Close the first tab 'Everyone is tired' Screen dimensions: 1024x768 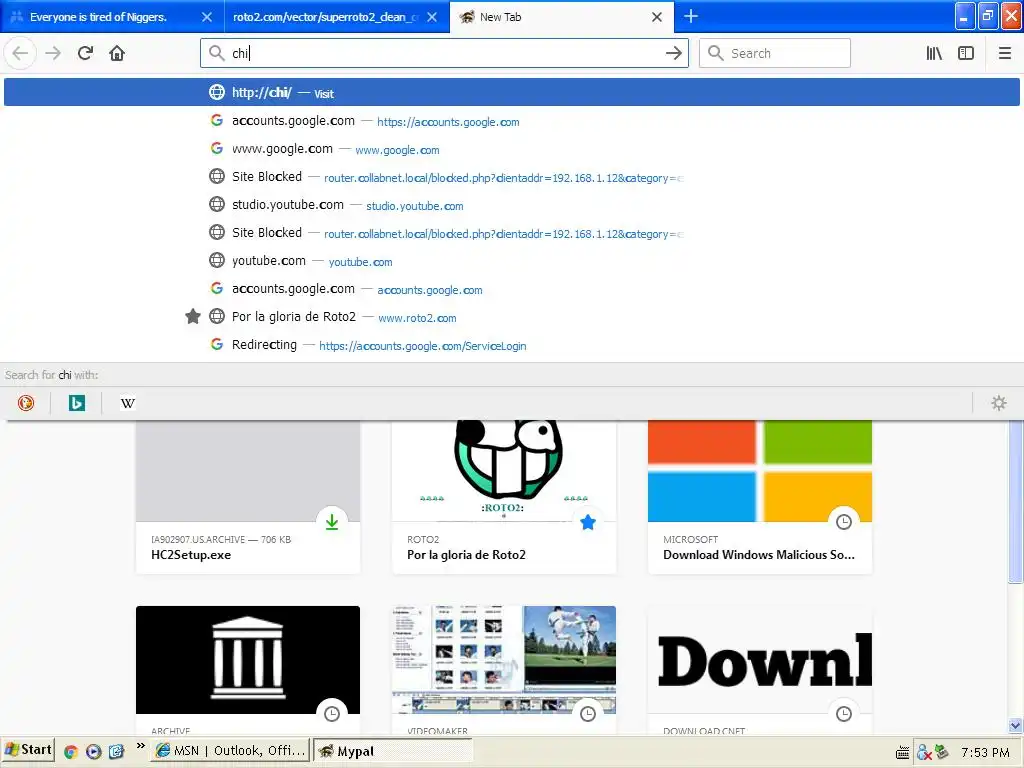(207, 17)
